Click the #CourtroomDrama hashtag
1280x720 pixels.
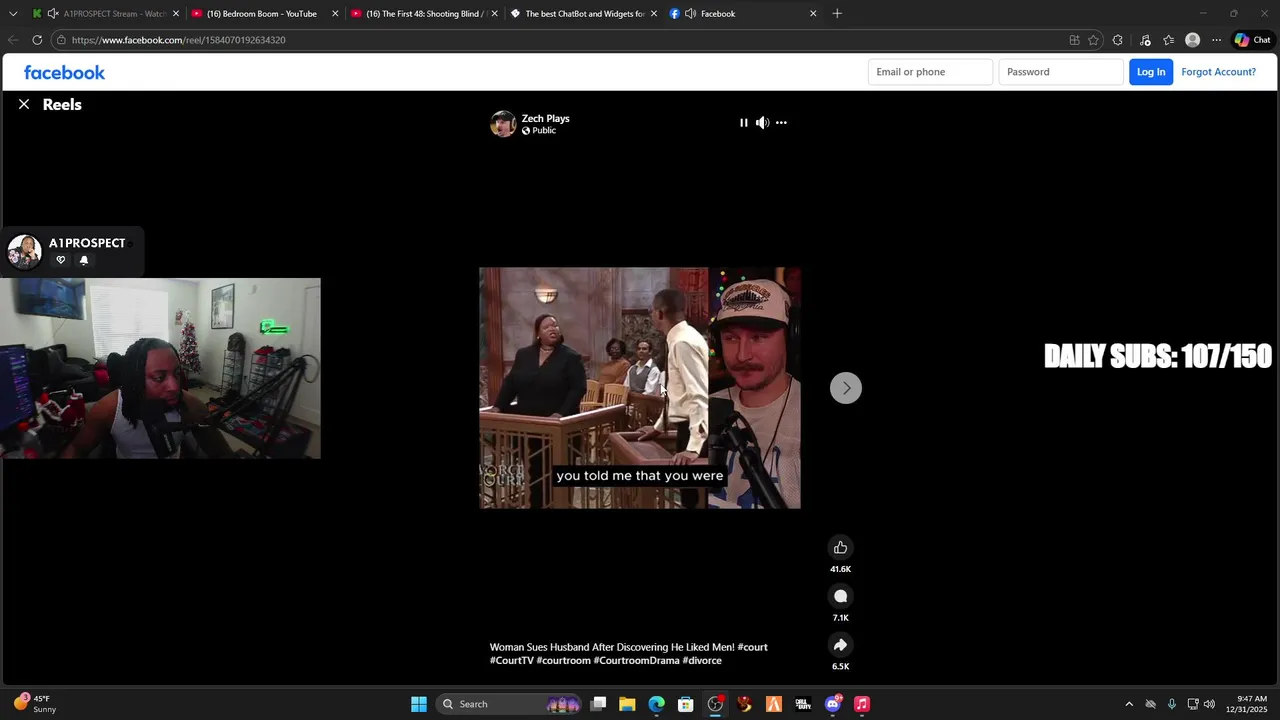coord(636,661)
